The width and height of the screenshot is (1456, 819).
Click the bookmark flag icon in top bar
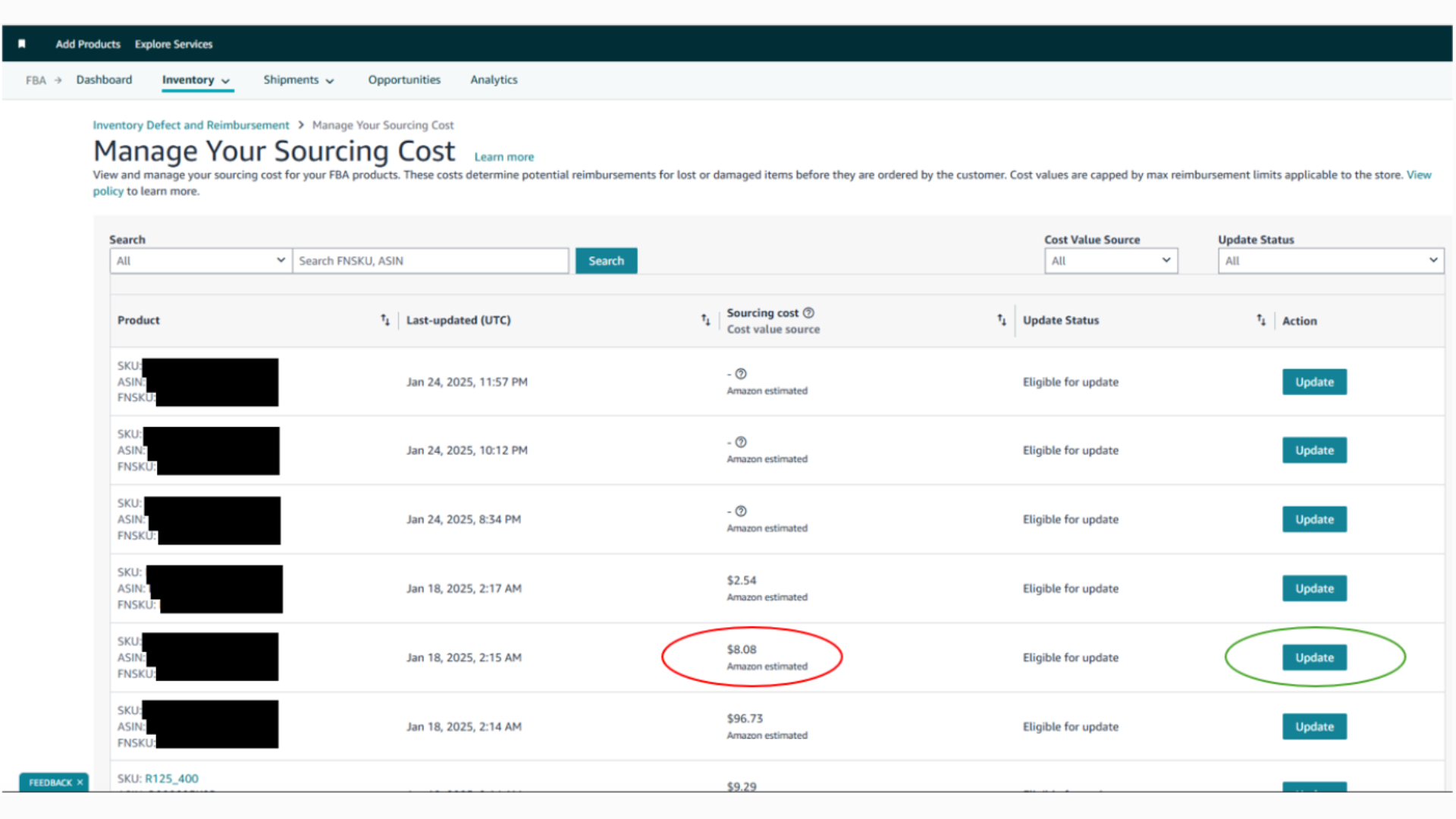click(x=22, y=44)
